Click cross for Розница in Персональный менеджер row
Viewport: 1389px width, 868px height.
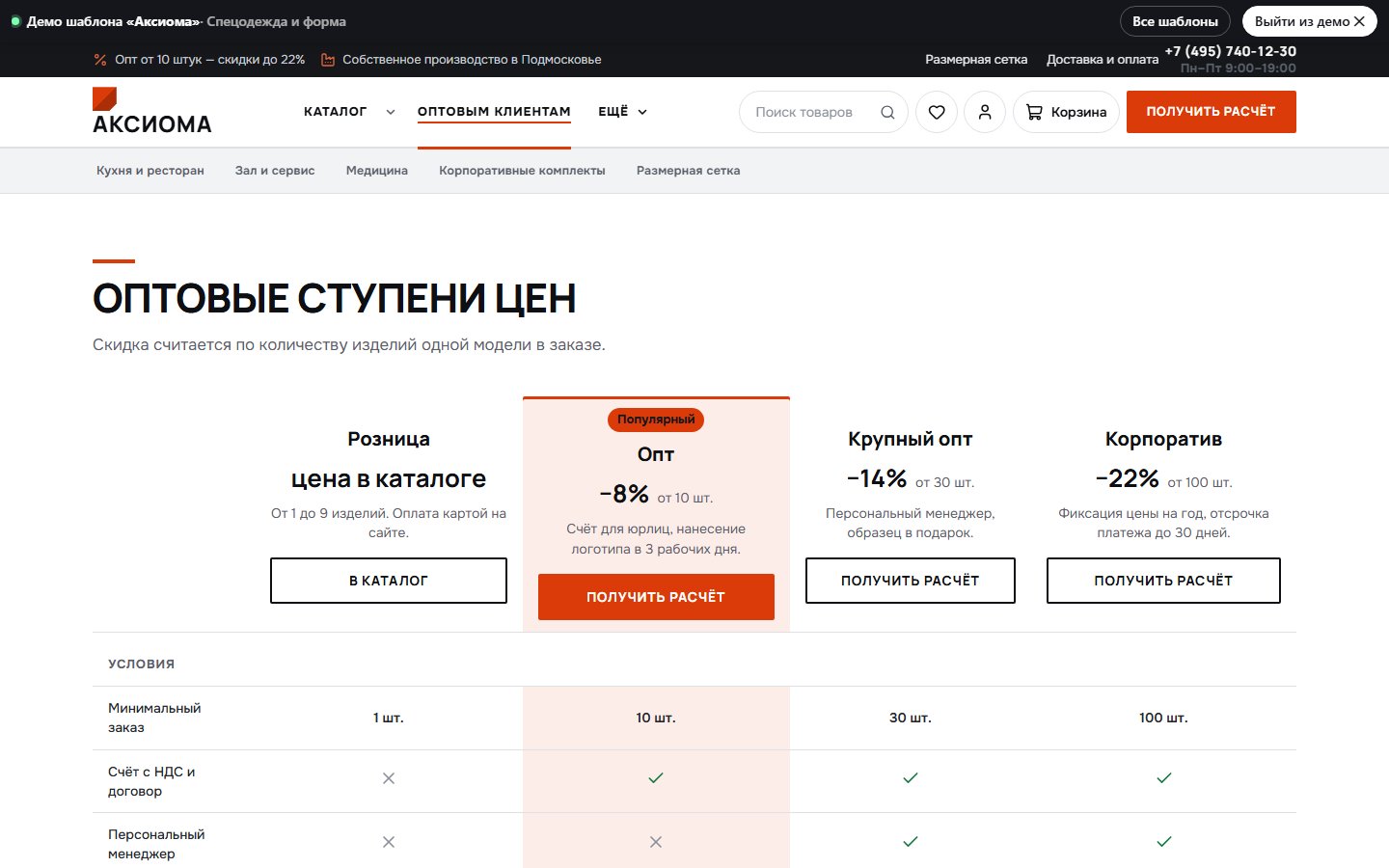[x=389, y=842]
